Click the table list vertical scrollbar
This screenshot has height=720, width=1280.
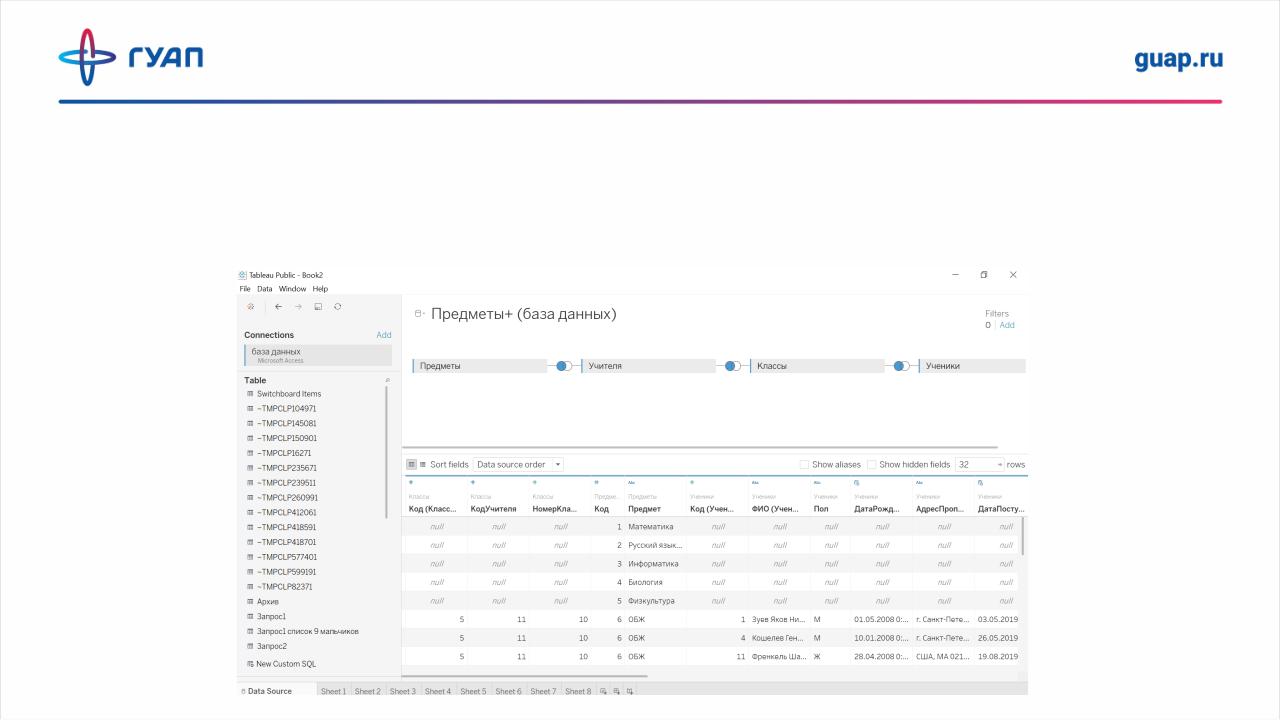click(386, 450)
